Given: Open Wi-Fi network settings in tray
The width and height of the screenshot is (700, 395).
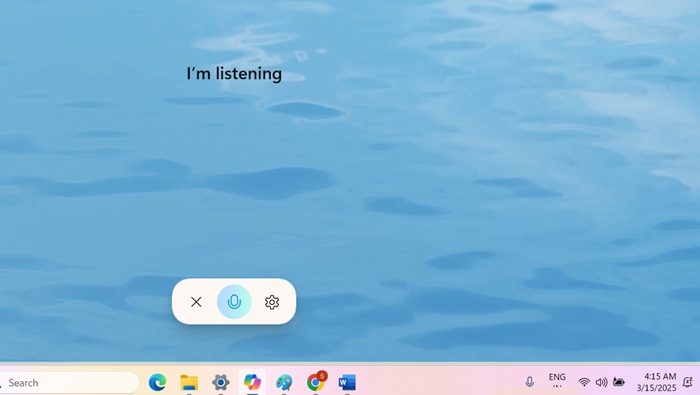Looking at the screenshot, I should [583, 382].
